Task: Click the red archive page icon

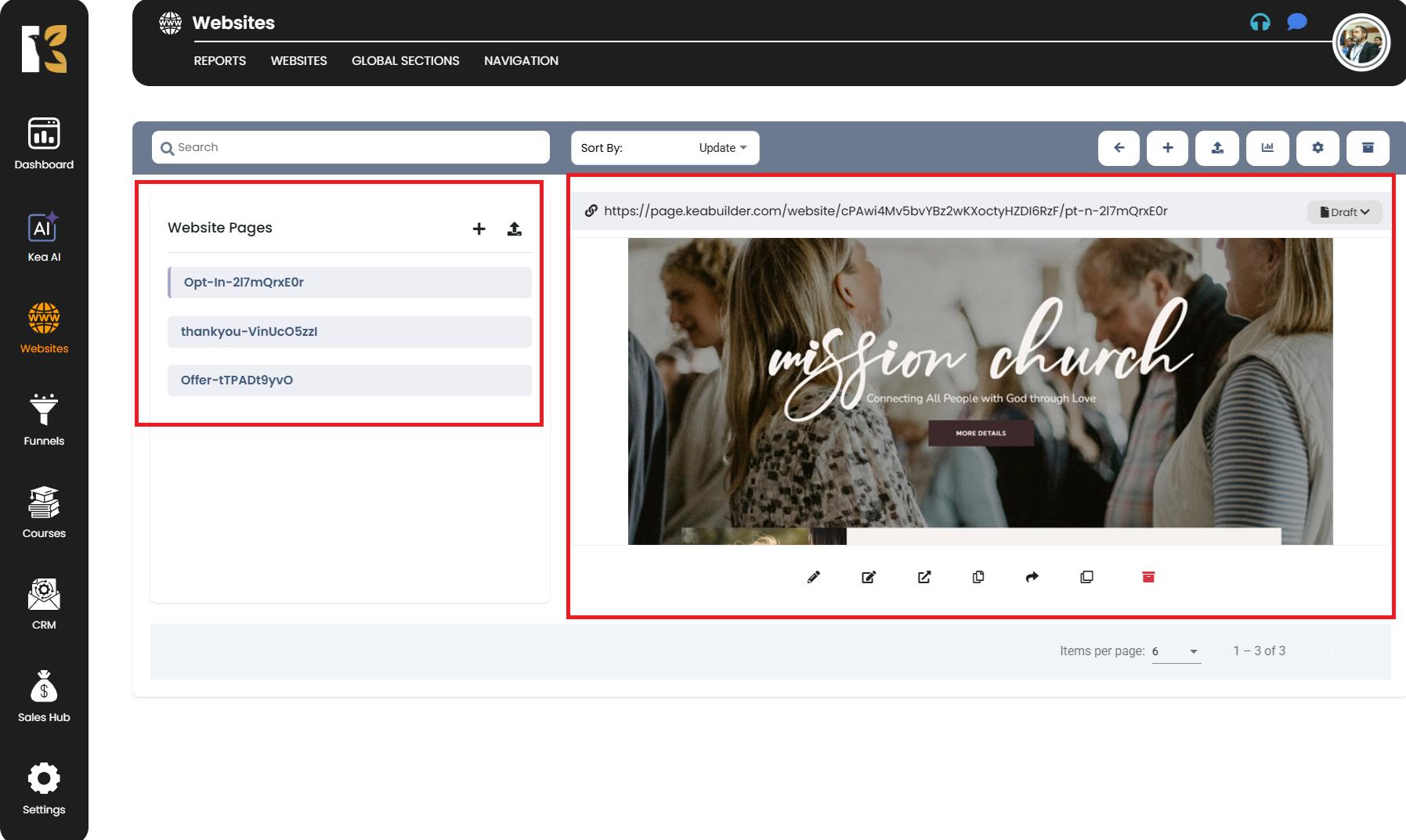Action: (1148, 577)
